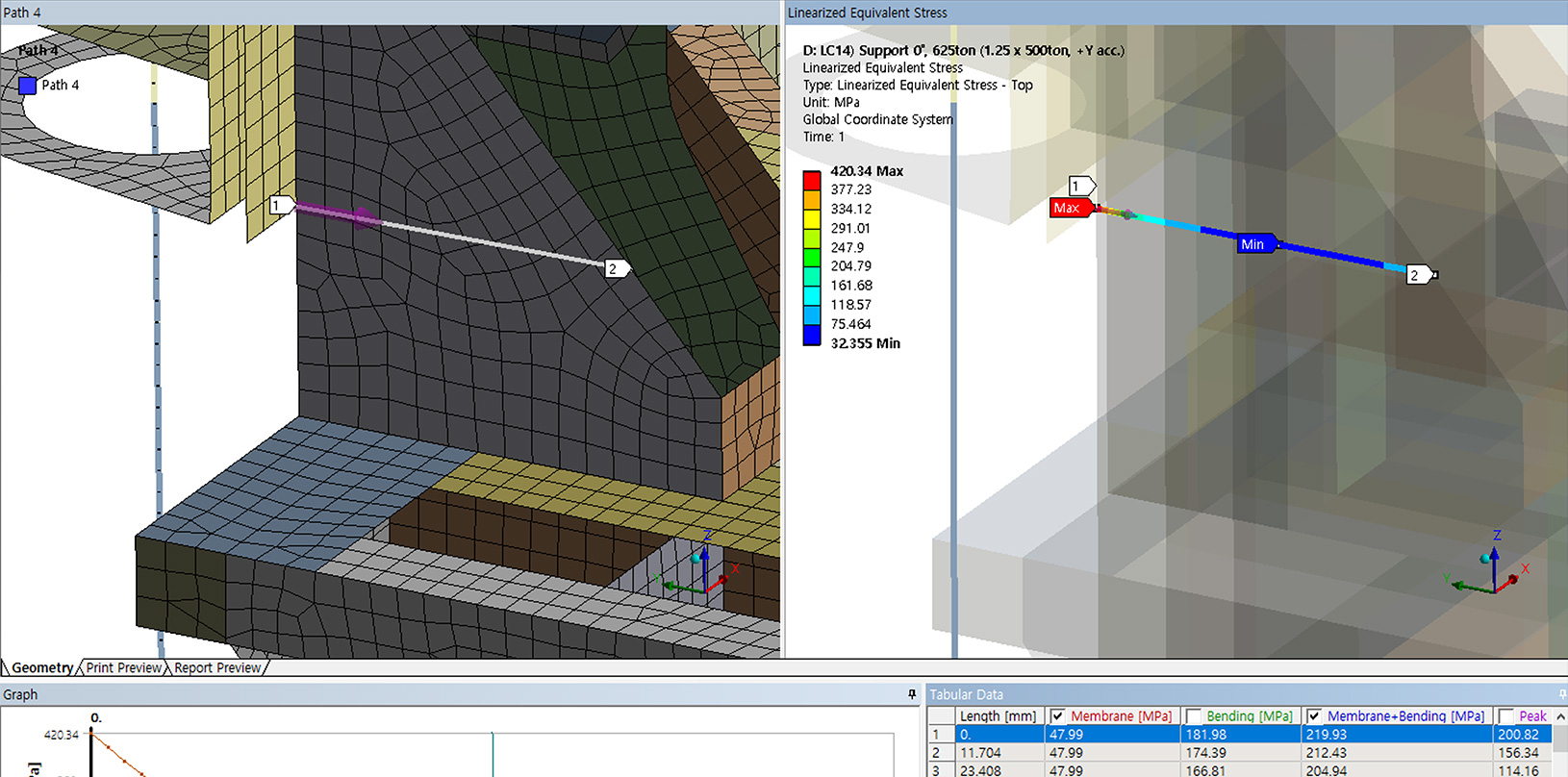
Task: Click Length cell 23.408
Action: (x=999, y=771)
